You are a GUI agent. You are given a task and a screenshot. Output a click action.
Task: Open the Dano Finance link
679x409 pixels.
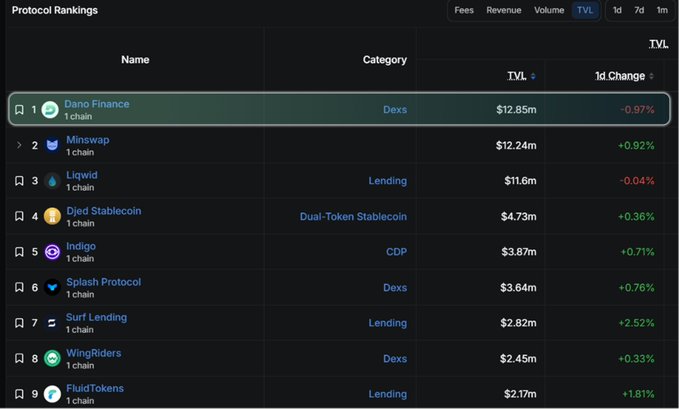click(97, 104)
